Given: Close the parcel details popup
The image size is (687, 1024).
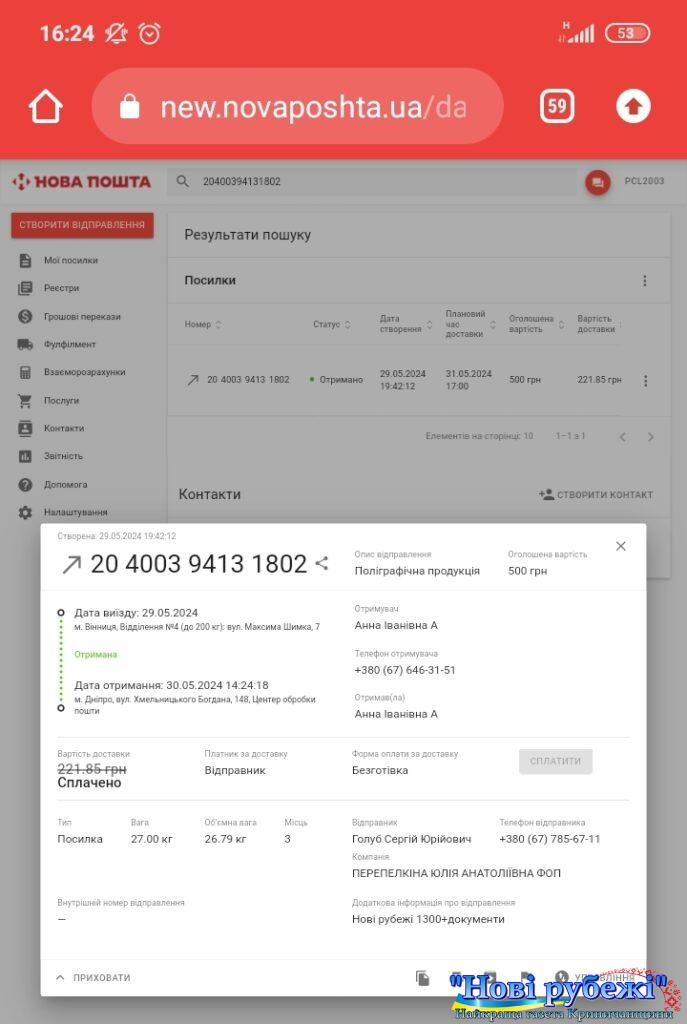Looking at the screenshot, I should [x=621, y=546].
